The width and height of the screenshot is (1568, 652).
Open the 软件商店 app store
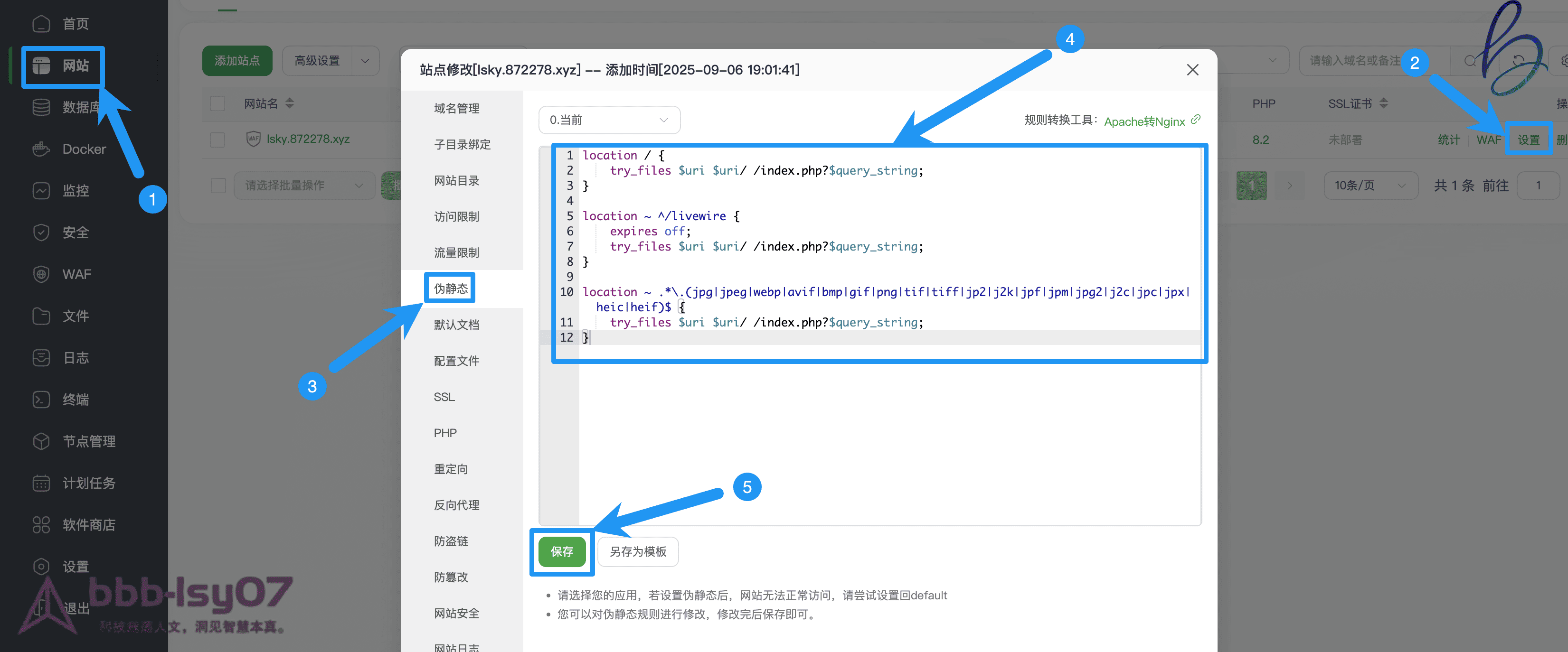(x=89, y=525)
